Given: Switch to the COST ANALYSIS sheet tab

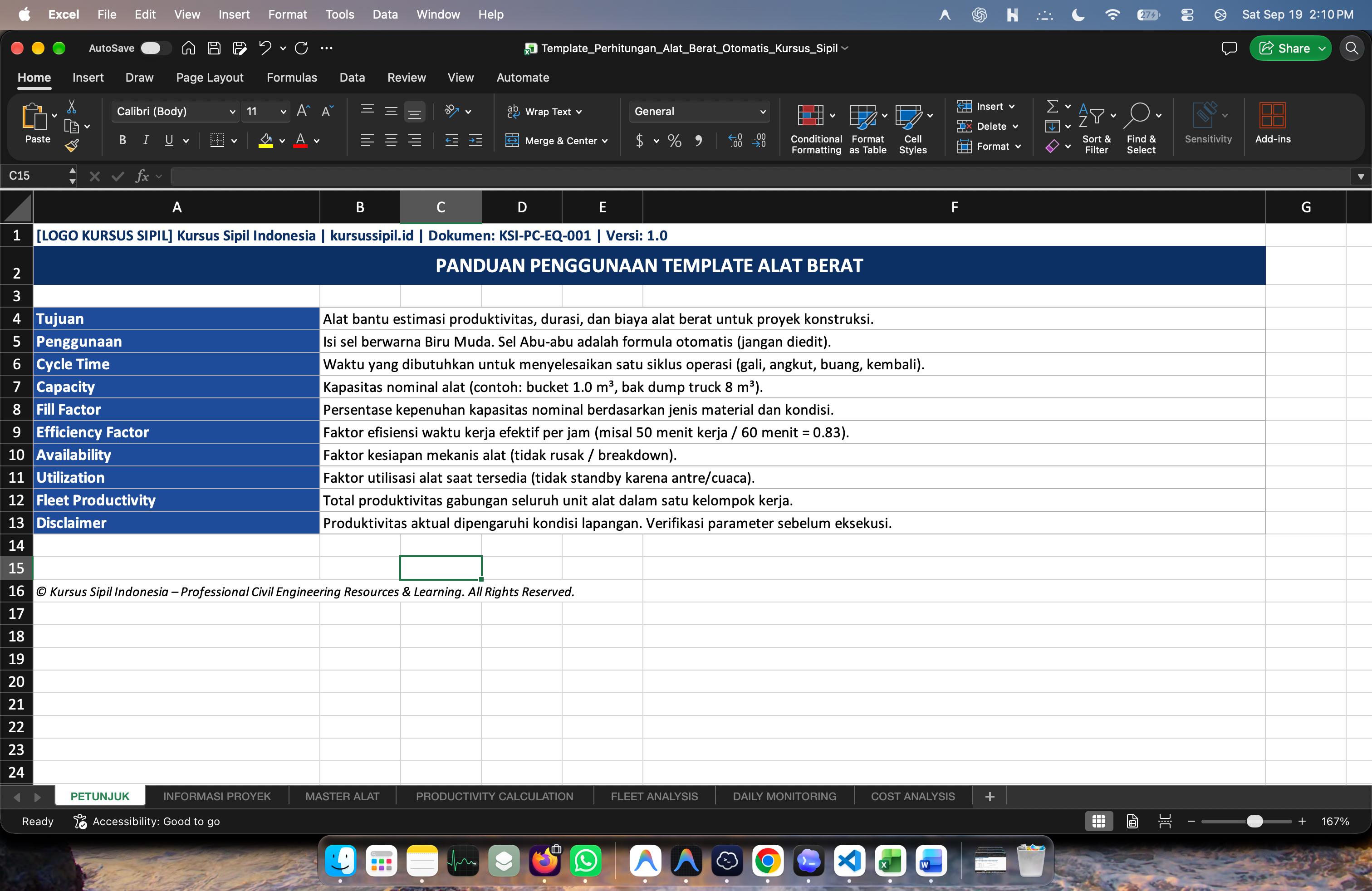Looking at the screenshot, I should pos(912,797).
